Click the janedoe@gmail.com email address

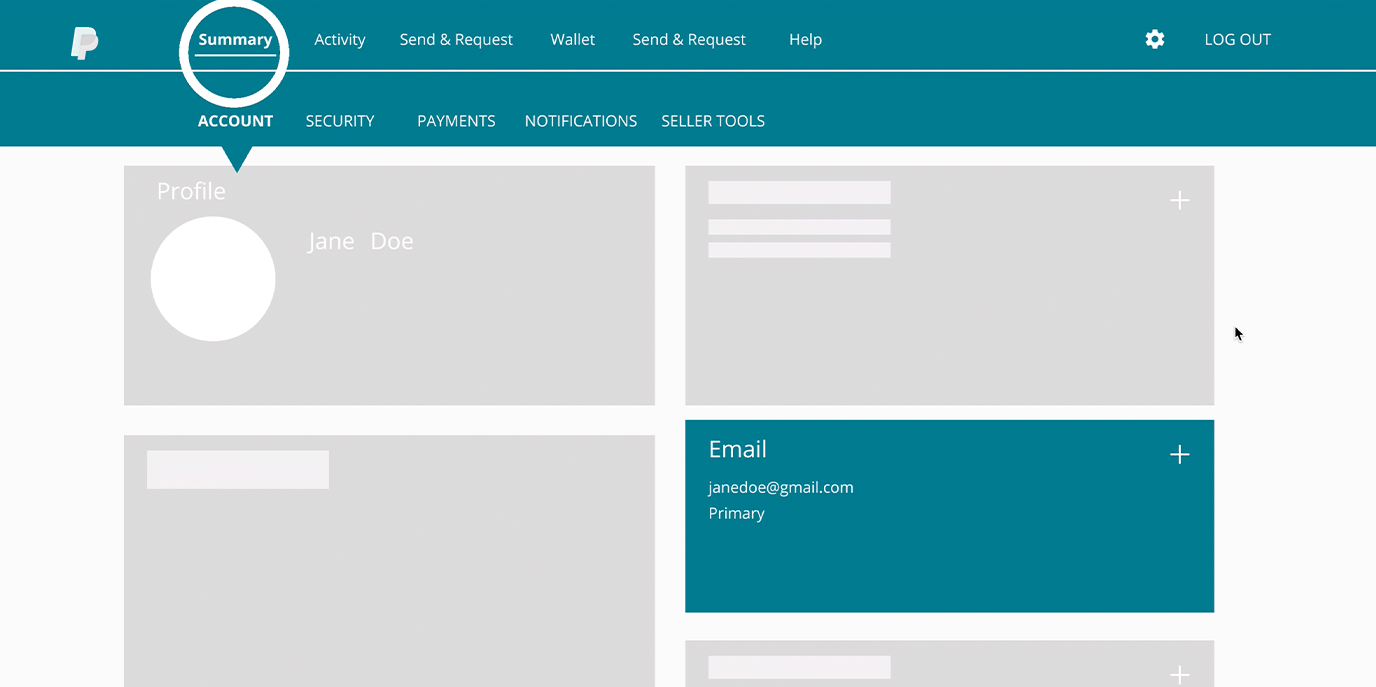tap(781, 488)
